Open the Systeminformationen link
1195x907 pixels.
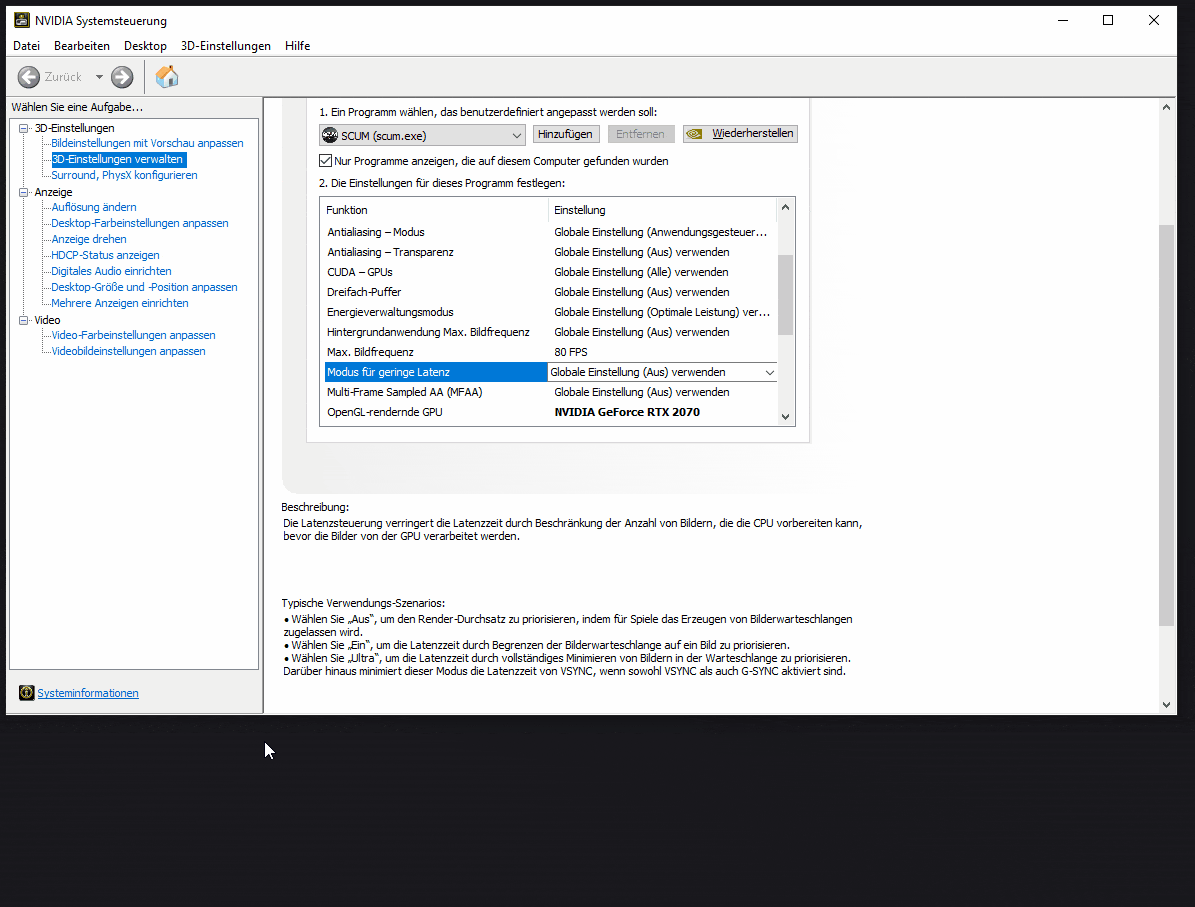pos(88,693)
